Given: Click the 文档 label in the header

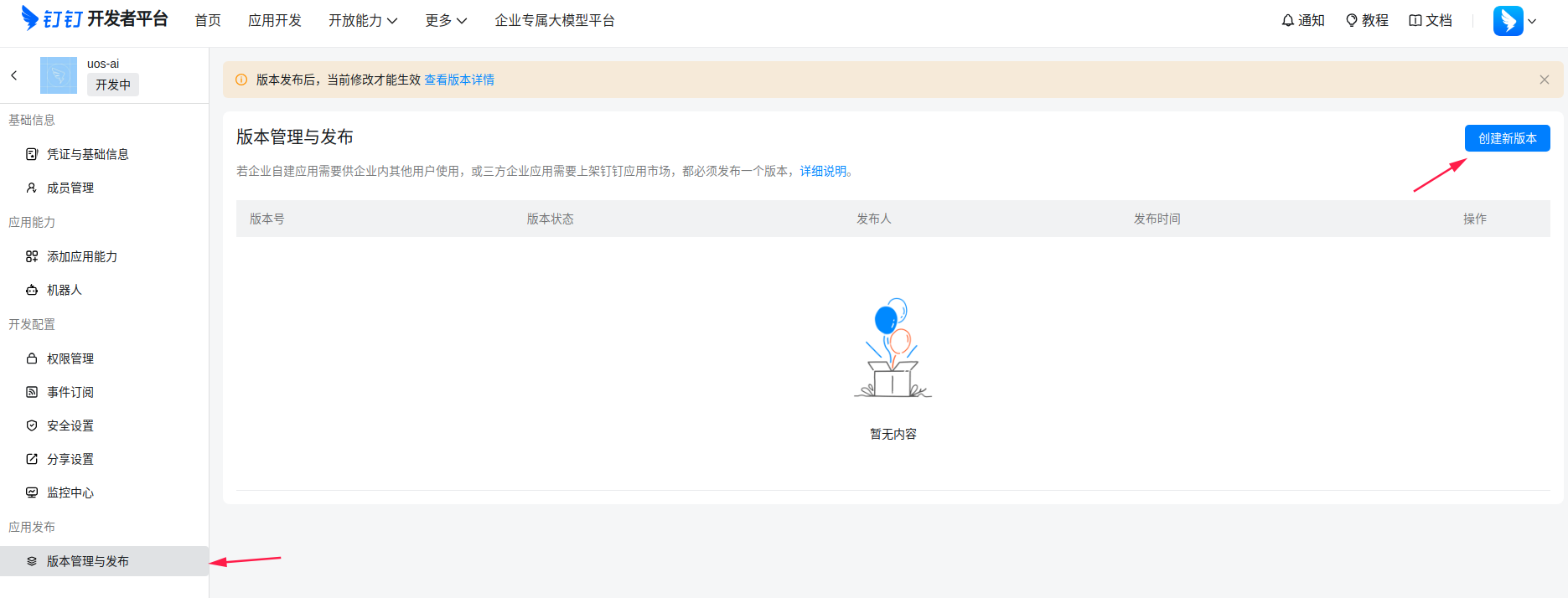Looking at the screenshot, I should (x=1439, y=20).
